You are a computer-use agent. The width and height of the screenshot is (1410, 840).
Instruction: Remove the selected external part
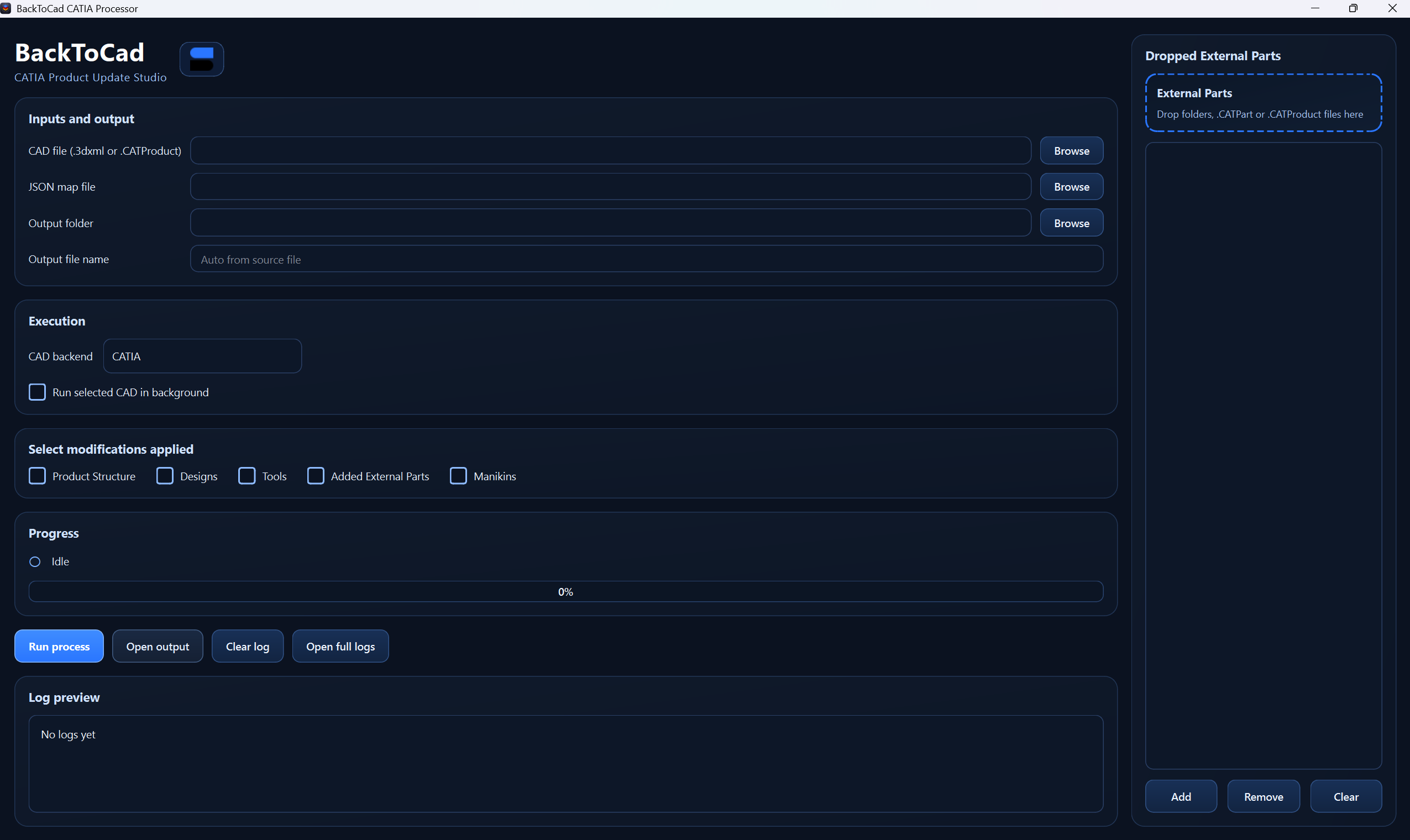(x=1264, y=796)
